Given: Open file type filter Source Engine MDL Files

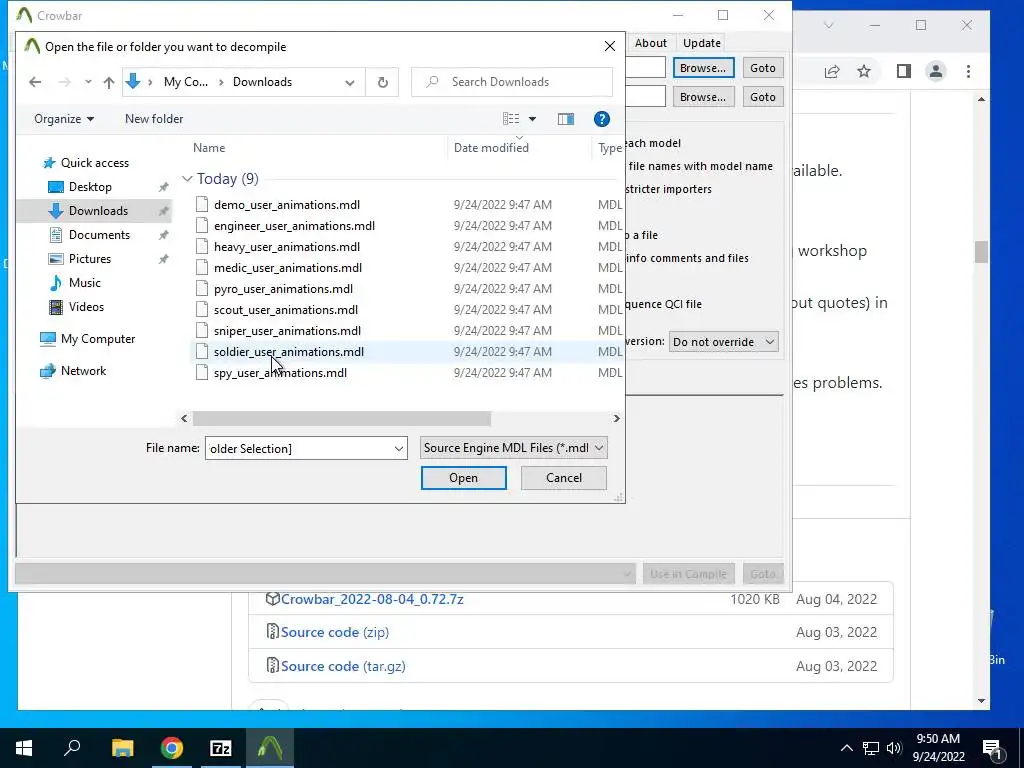Looking at the screenshot, I should (x=513, y=448).
